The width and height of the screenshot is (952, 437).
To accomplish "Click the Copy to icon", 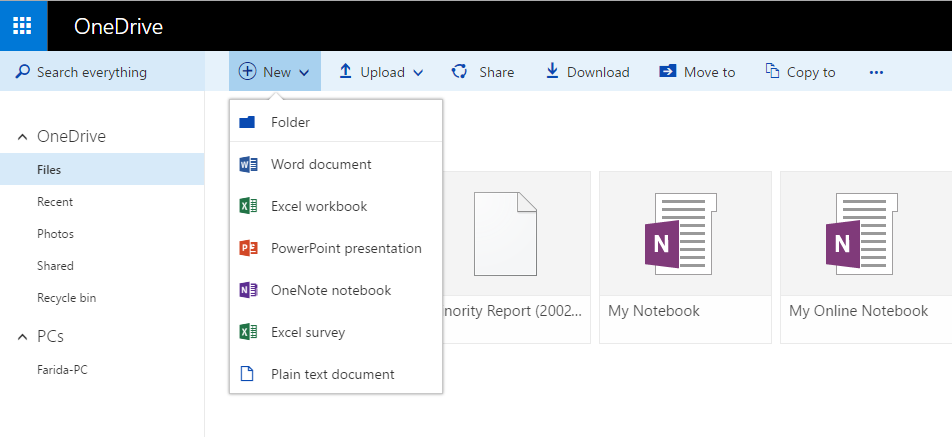I will tap(772, 71).
